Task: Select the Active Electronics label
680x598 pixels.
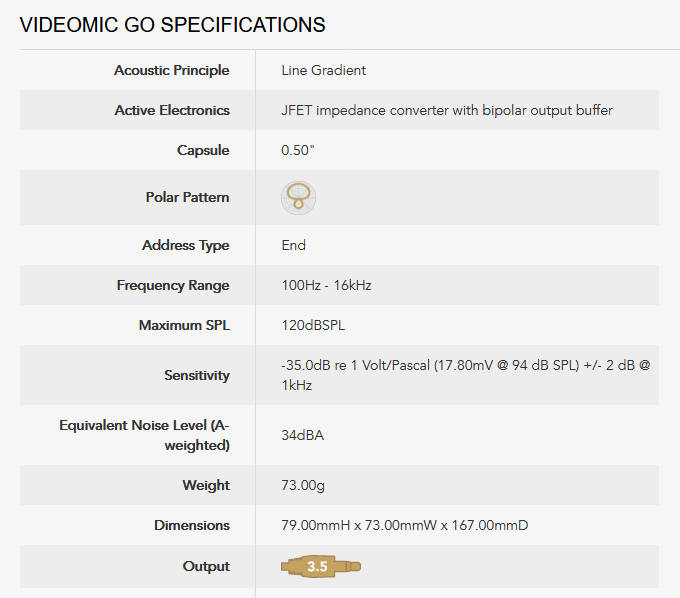Action: [171, 110]
